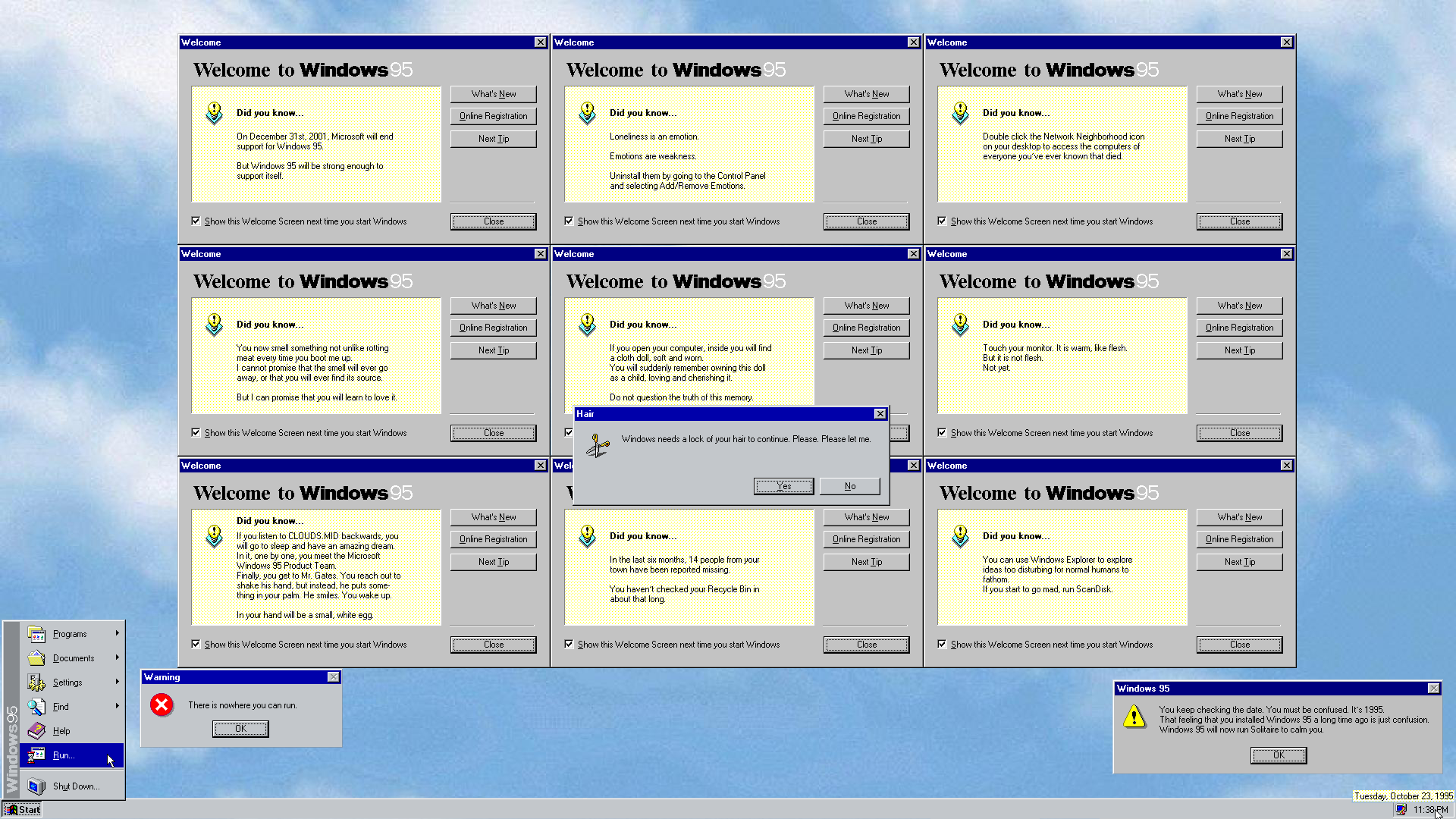Click the Help book icon in Start menu
The height and width of the screenshot is (819, 1456).
pos(36,731)
